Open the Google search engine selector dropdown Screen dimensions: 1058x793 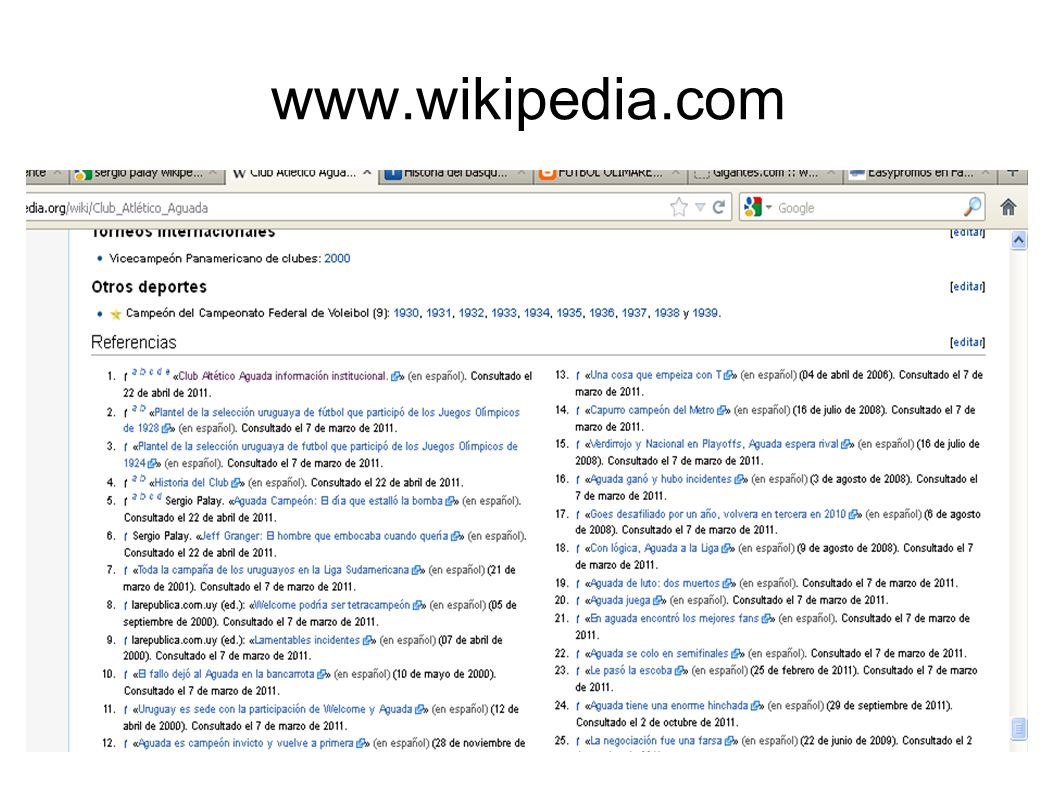pyautogui.click(x=757, y=207)
